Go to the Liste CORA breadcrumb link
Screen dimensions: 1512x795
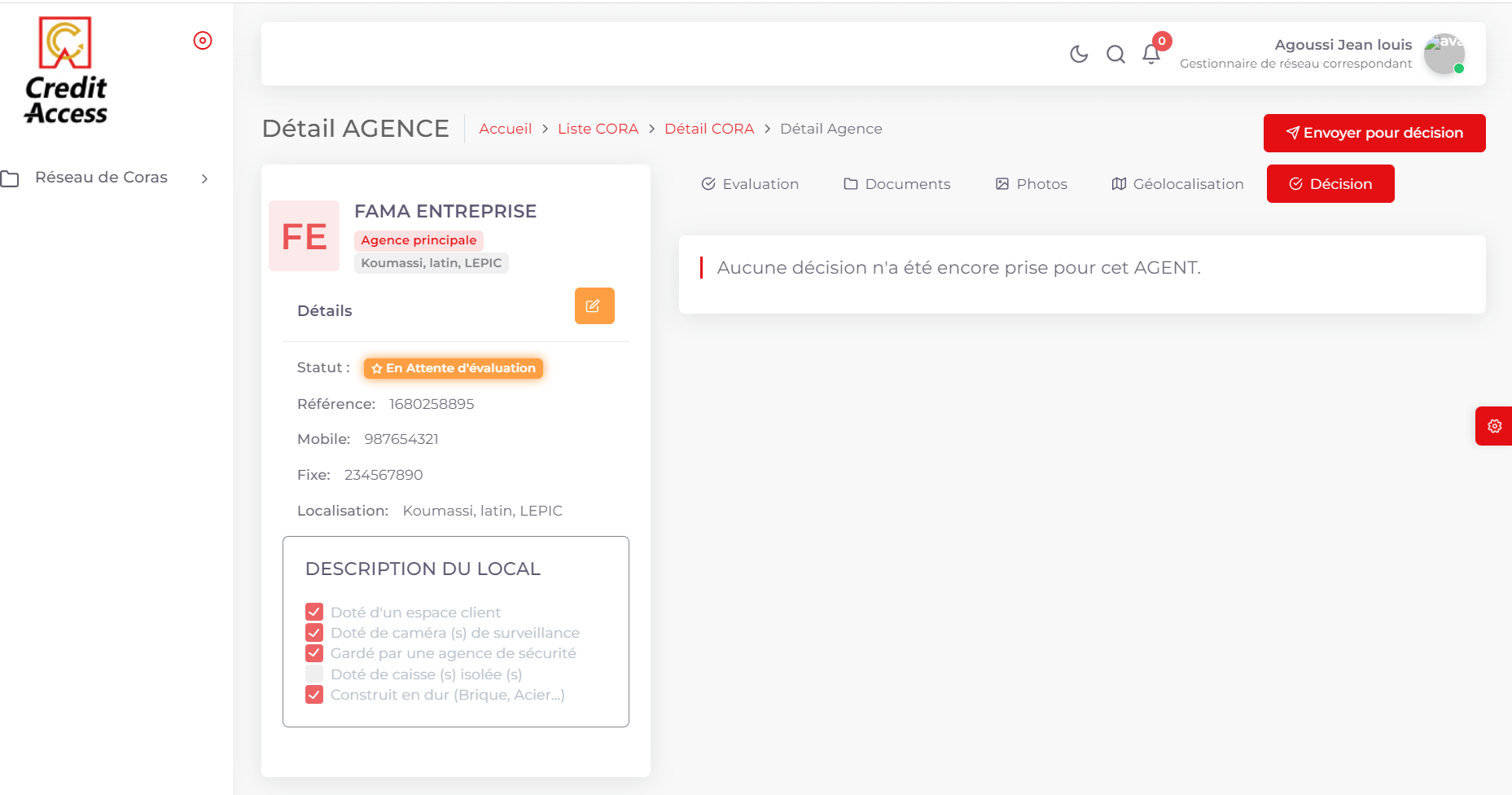(598, 129)
